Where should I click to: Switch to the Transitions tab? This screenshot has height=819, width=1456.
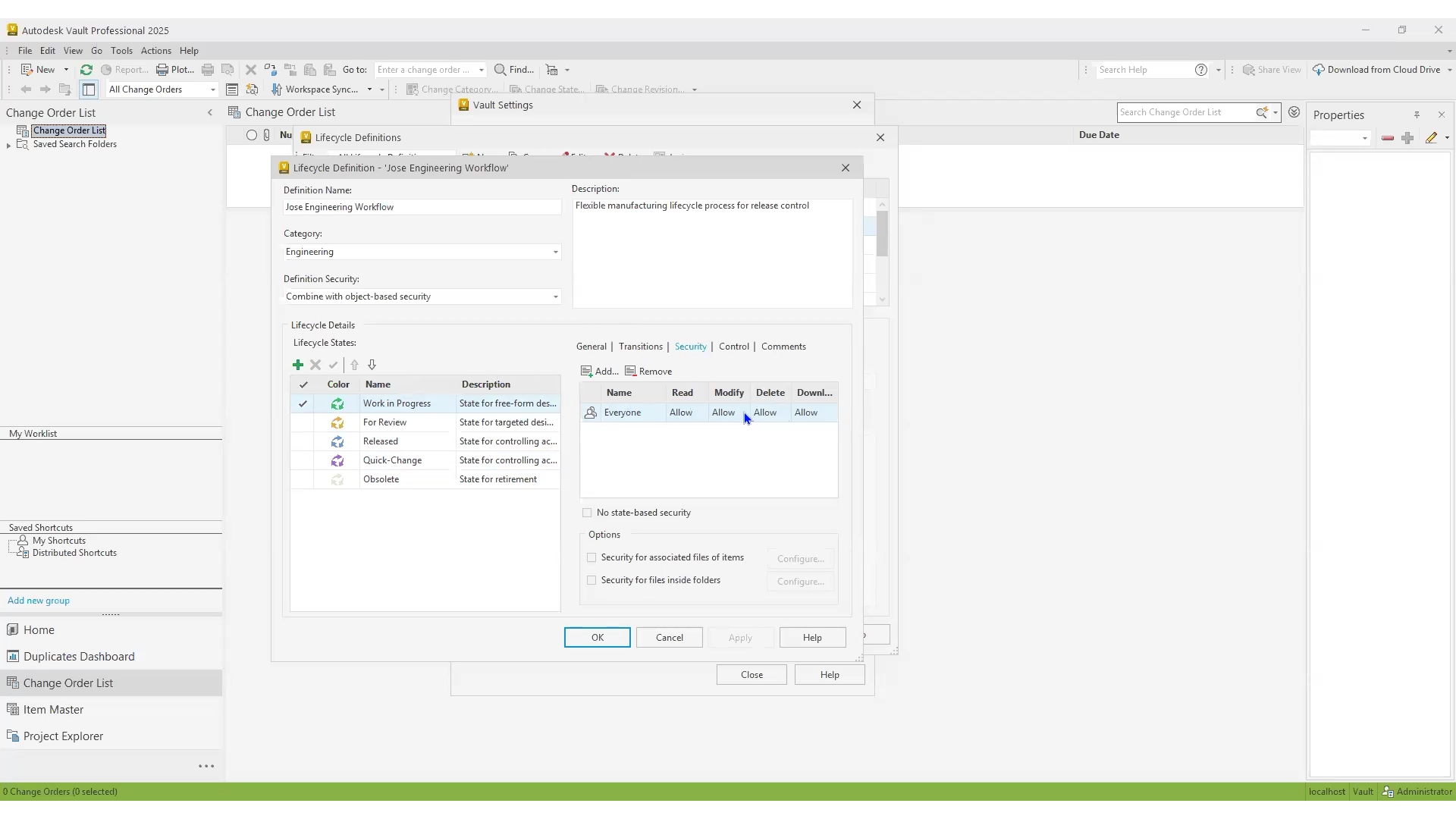640,347
